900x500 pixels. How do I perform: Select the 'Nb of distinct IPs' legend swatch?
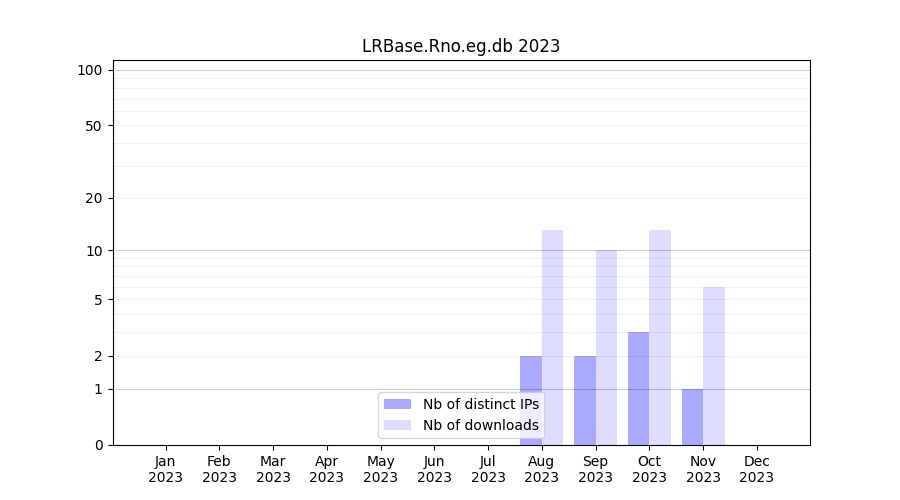tap(397, 404)
